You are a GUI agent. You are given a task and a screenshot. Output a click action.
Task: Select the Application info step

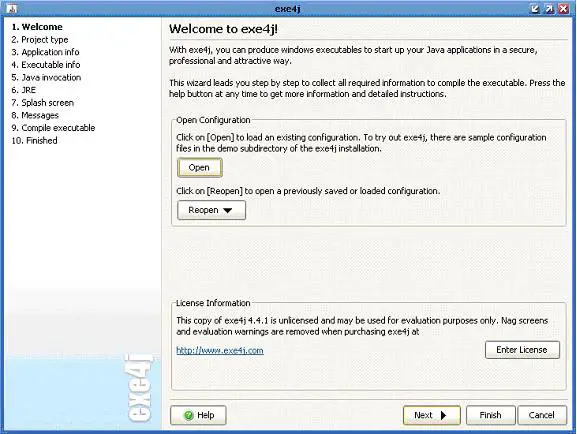click(45, 52)
